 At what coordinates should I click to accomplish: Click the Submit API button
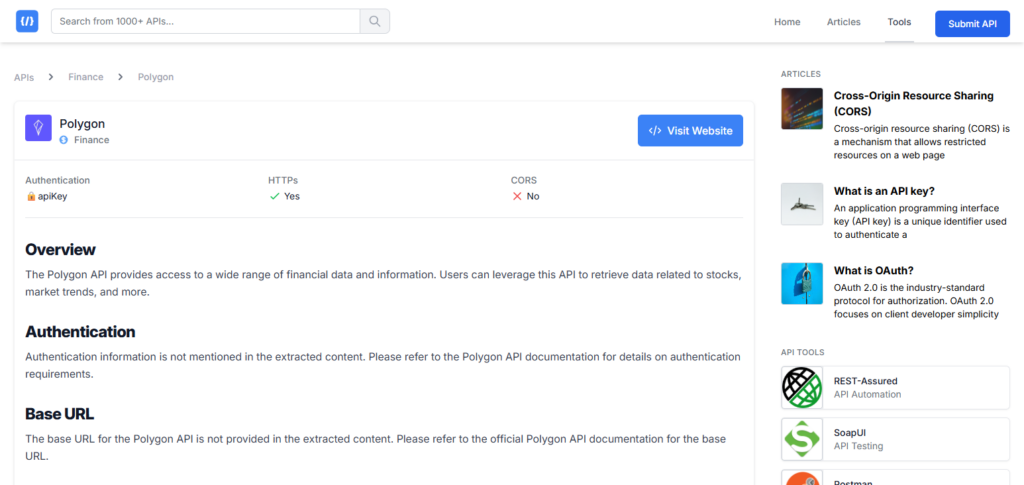972,23
